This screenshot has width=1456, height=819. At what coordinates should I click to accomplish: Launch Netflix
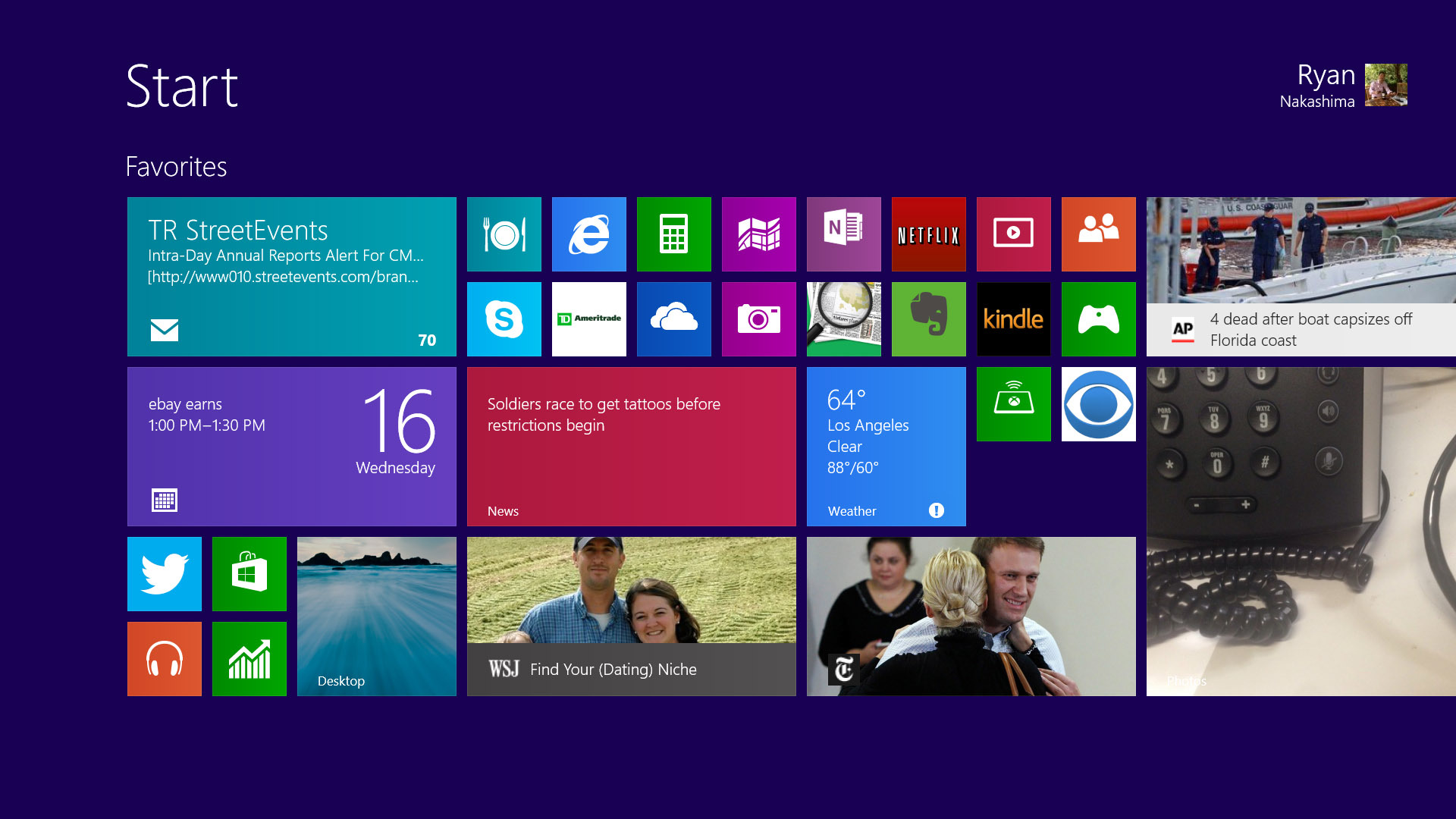pyautogui.click(x=928, y=234)
